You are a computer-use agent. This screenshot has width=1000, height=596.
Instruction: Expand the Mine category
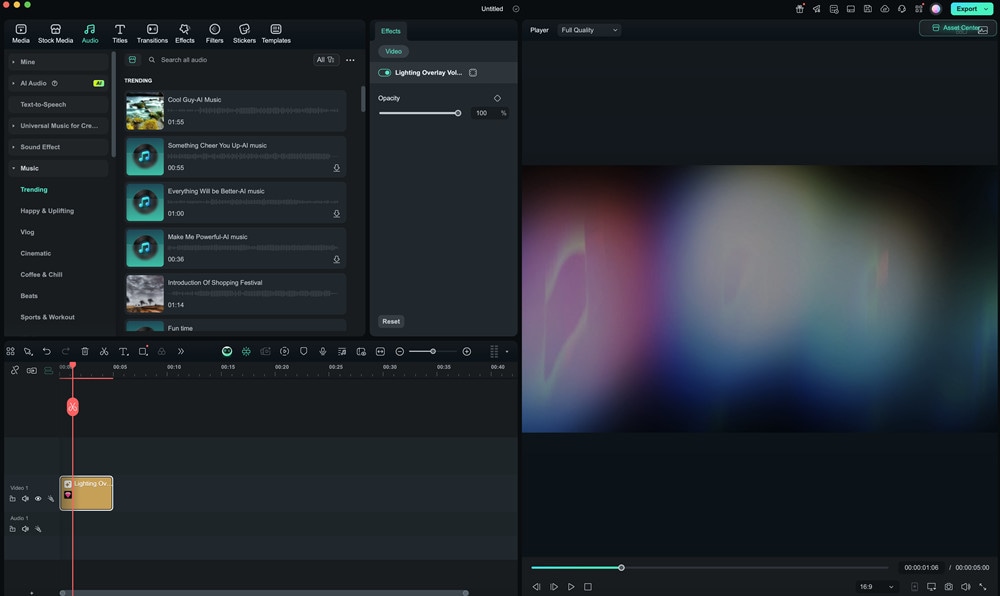(x=59, y=62)
